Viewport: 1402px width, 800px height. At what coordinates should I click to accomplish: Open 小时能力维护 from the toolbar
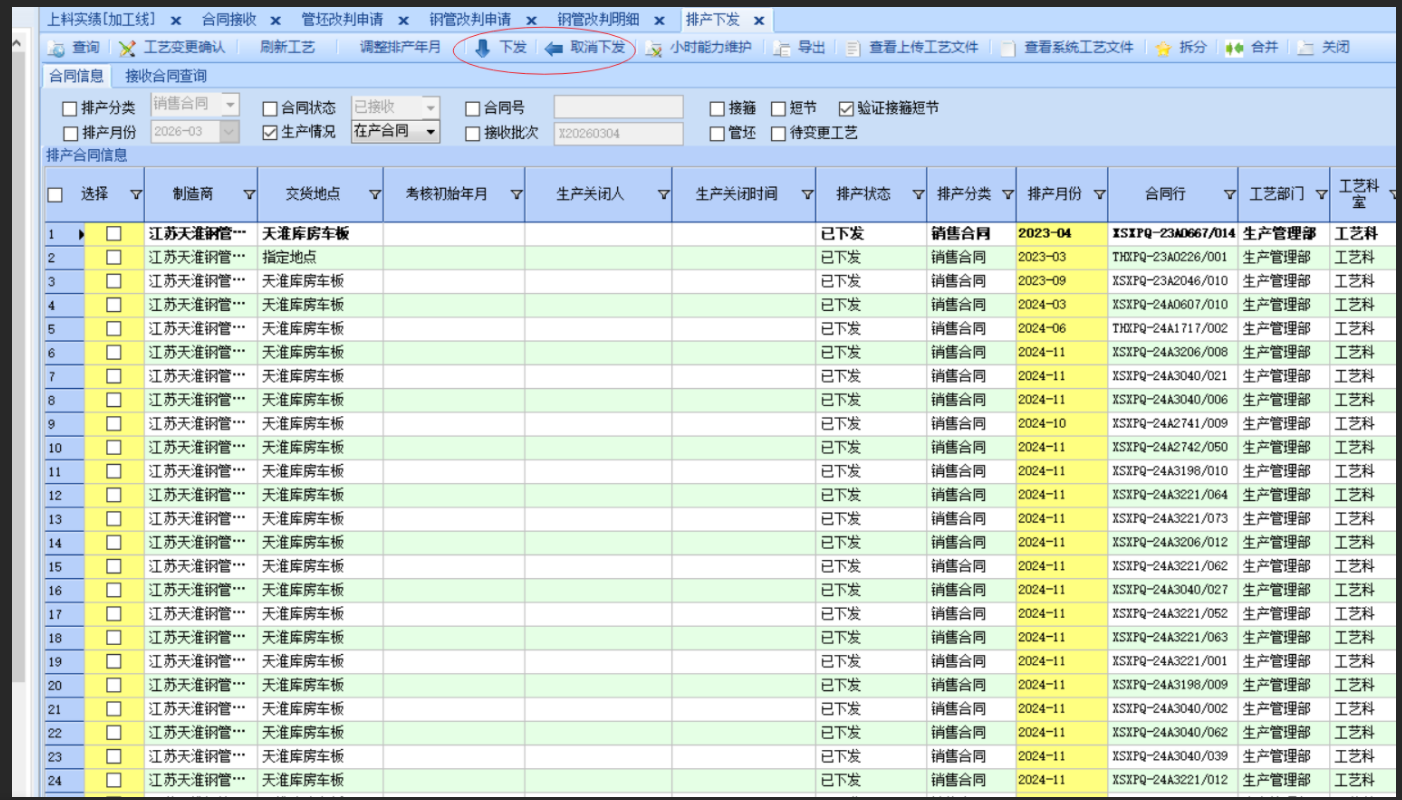point(653,48)
